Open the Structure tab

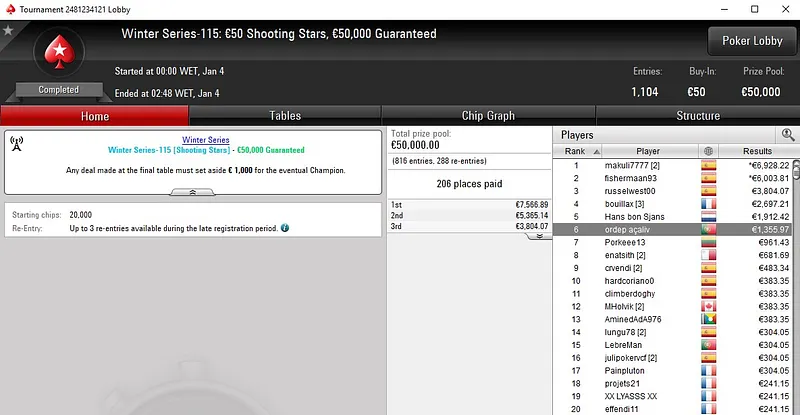[698, 116]
